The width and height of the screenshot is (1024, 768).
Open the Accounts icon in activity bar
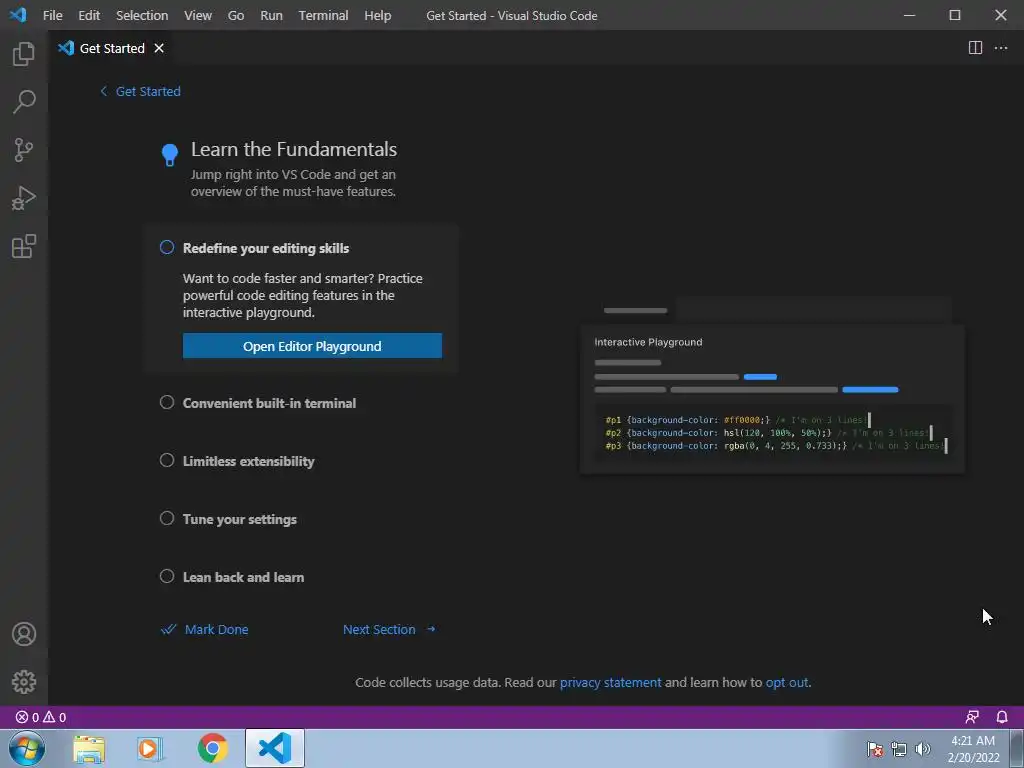[x=24, y=634]
